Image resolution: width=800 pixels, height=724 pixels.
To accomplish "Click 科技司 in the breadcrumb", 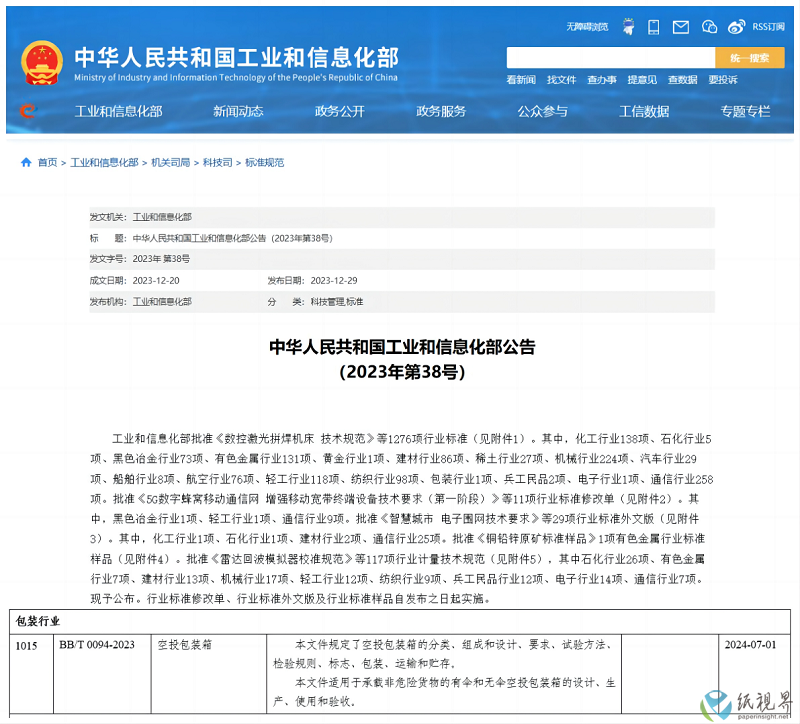I will [x=217, y=163].
